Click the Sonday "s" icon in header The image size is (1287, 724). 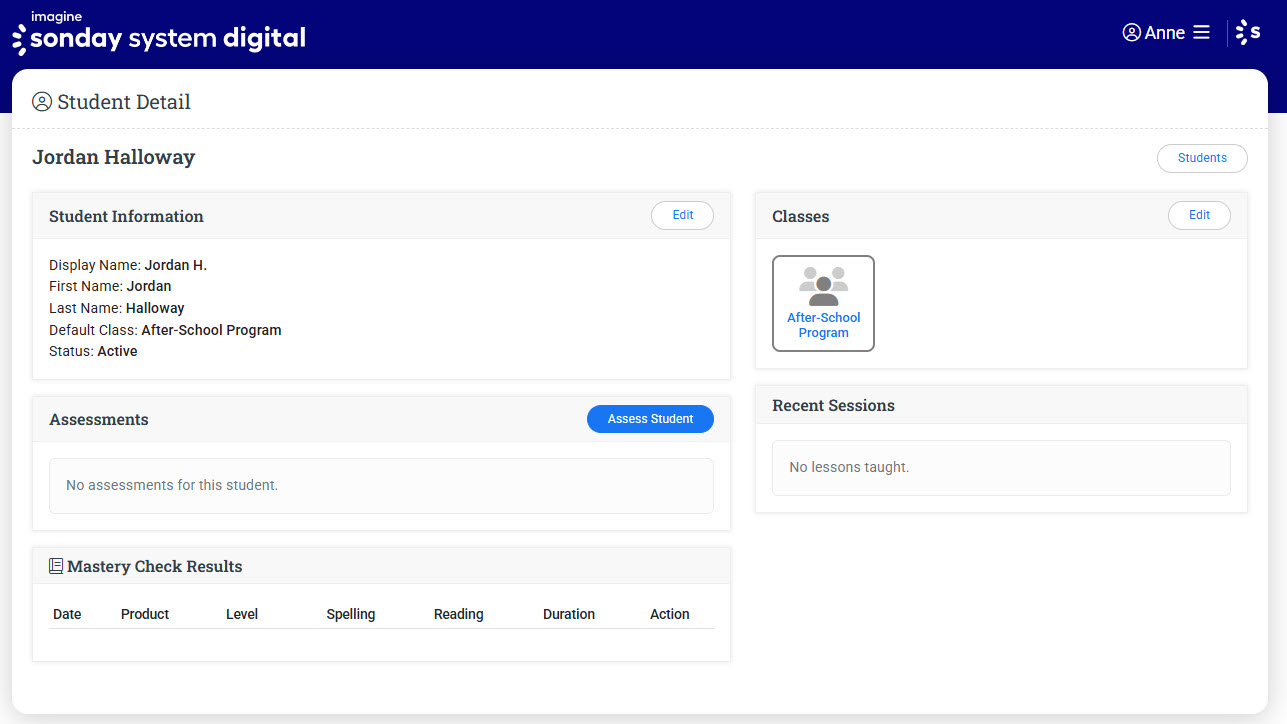click(x=1248, y=33)
